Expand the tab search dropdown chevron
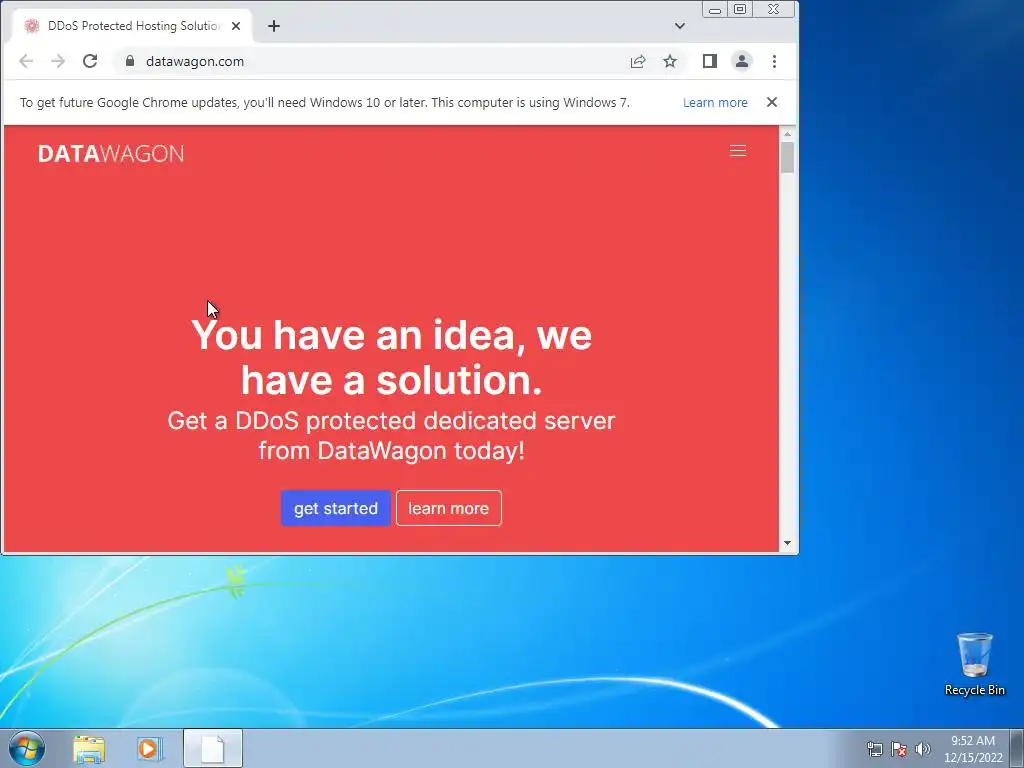 [x=680, y=26]
